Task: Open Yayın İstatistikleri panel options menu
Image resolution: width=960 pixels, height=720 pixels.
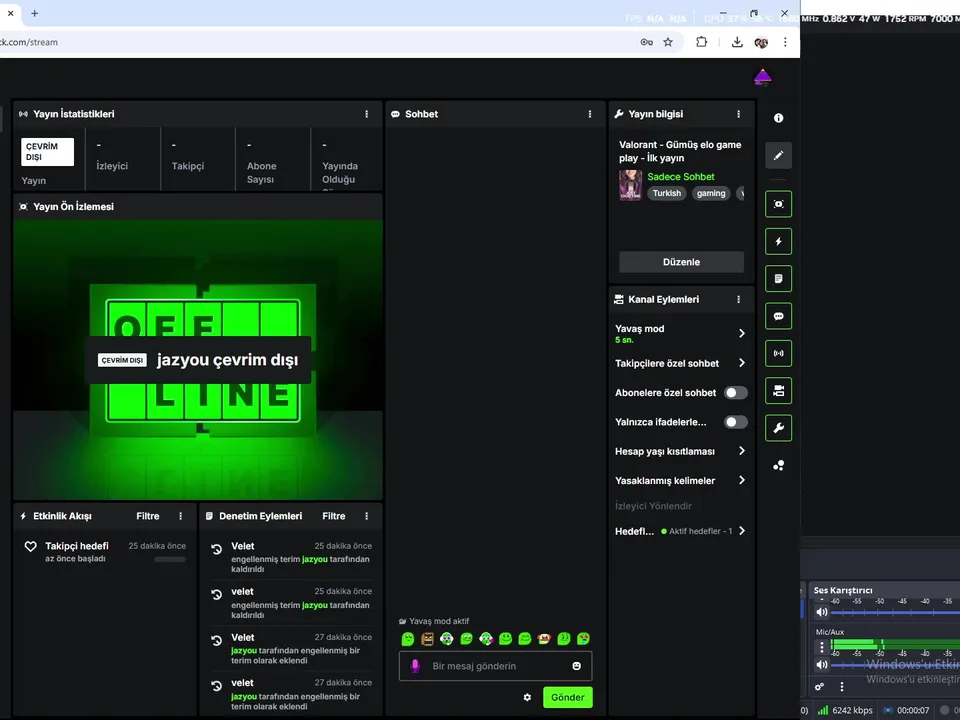Action: click(x=367, y=114)
